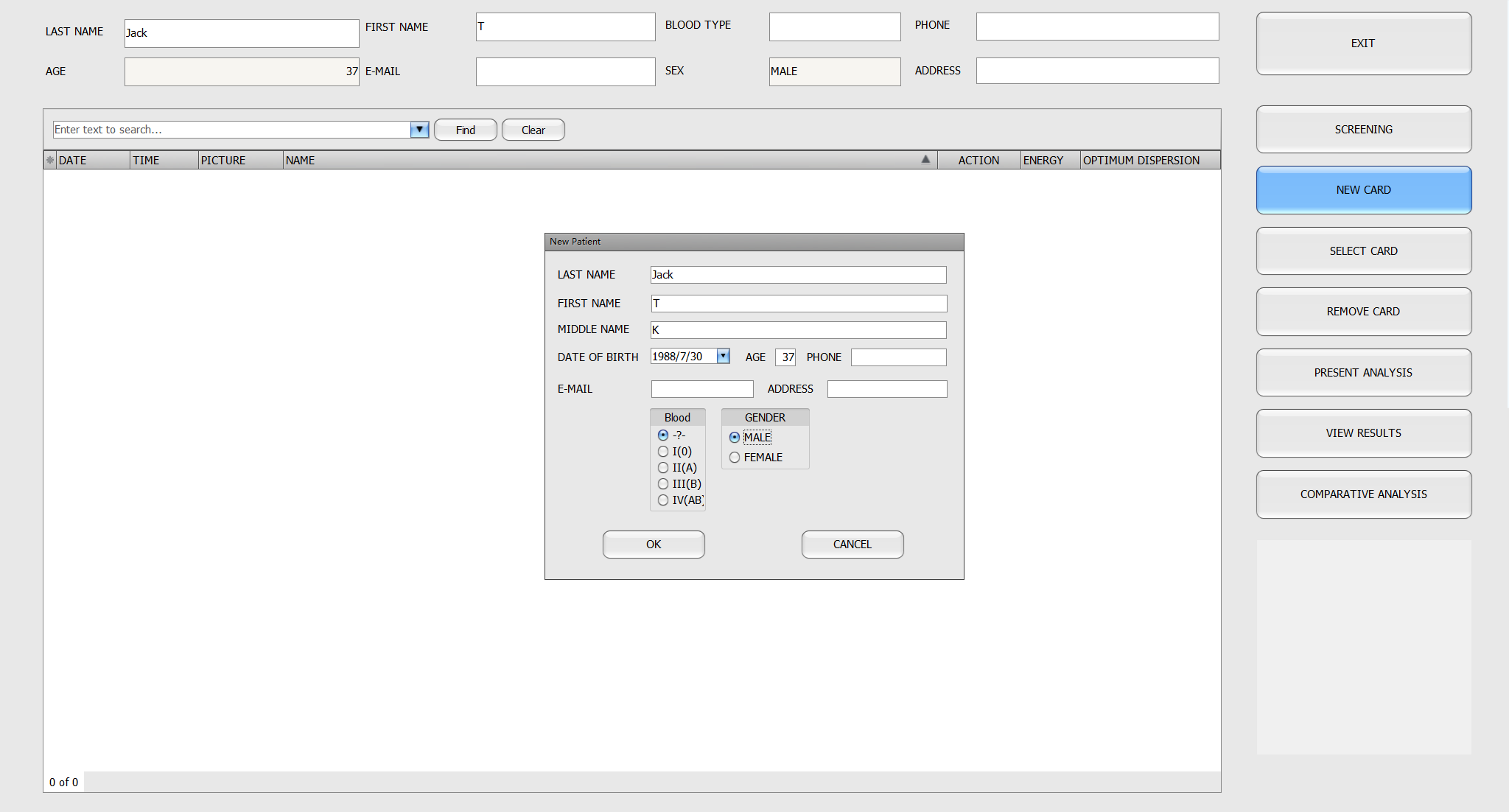Click the EXIT button
Image resolution: width=1509 pixels, height=812 pixels.
[1363, 43]
